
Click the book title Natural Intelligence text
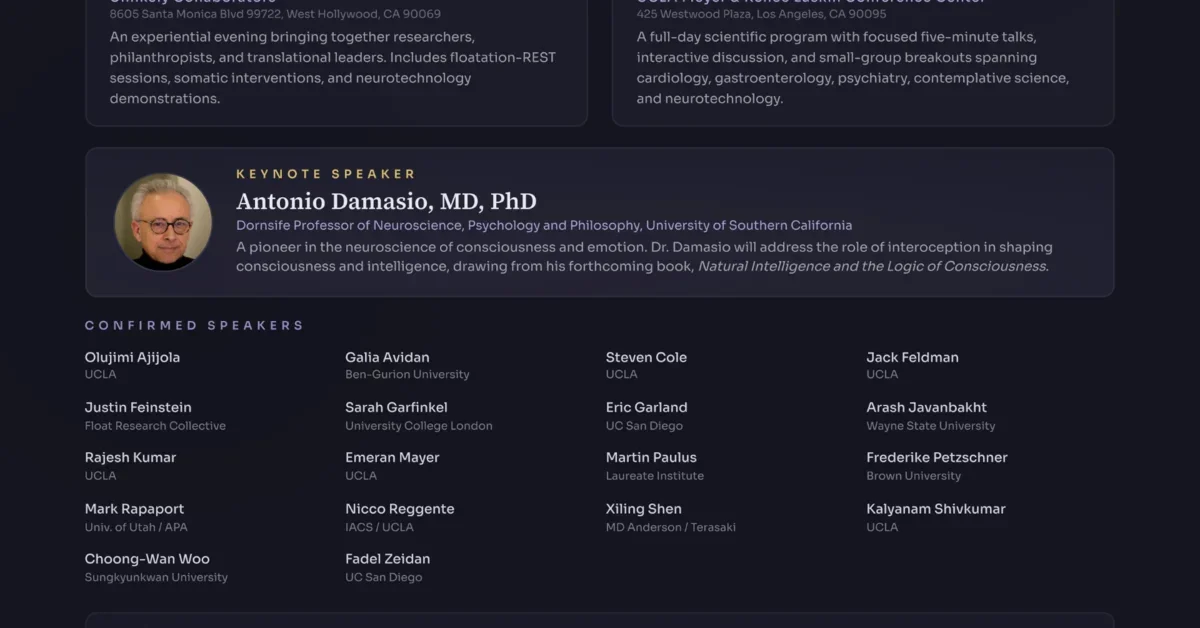(872, 266)
